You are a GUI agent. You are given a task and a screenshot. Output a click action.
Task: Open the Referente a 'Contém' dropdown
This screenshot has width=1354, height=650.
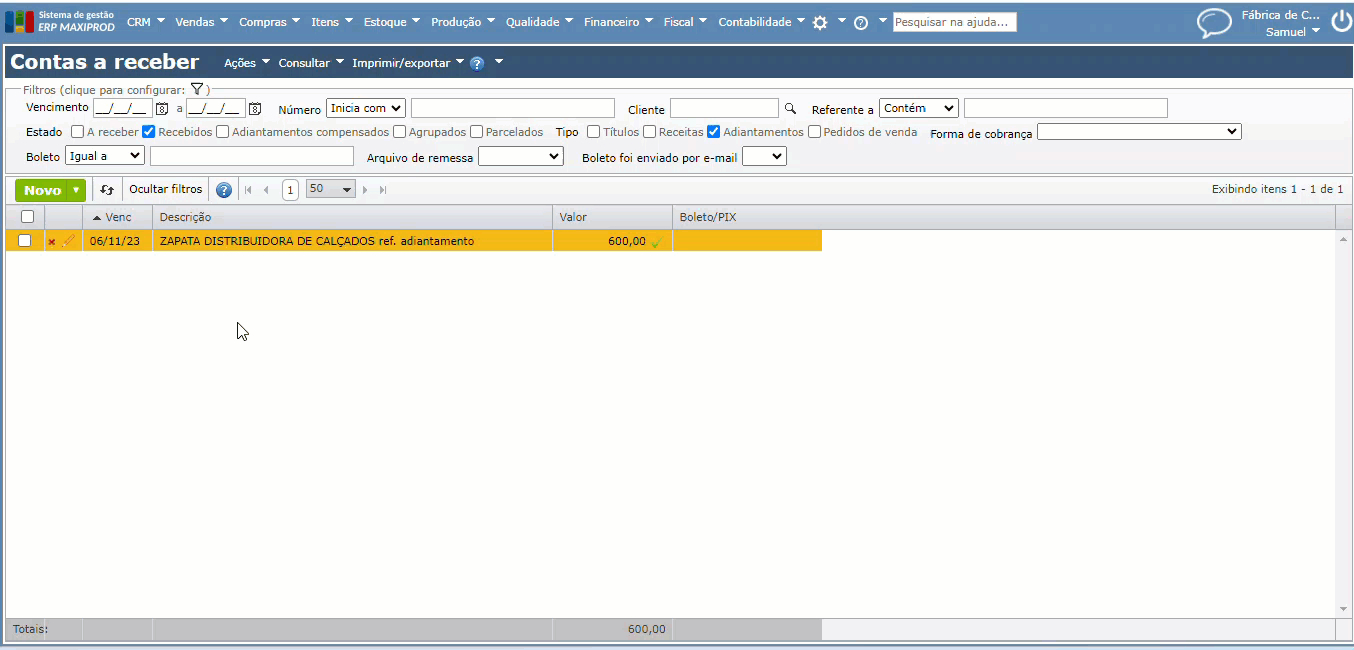(919, 108)
